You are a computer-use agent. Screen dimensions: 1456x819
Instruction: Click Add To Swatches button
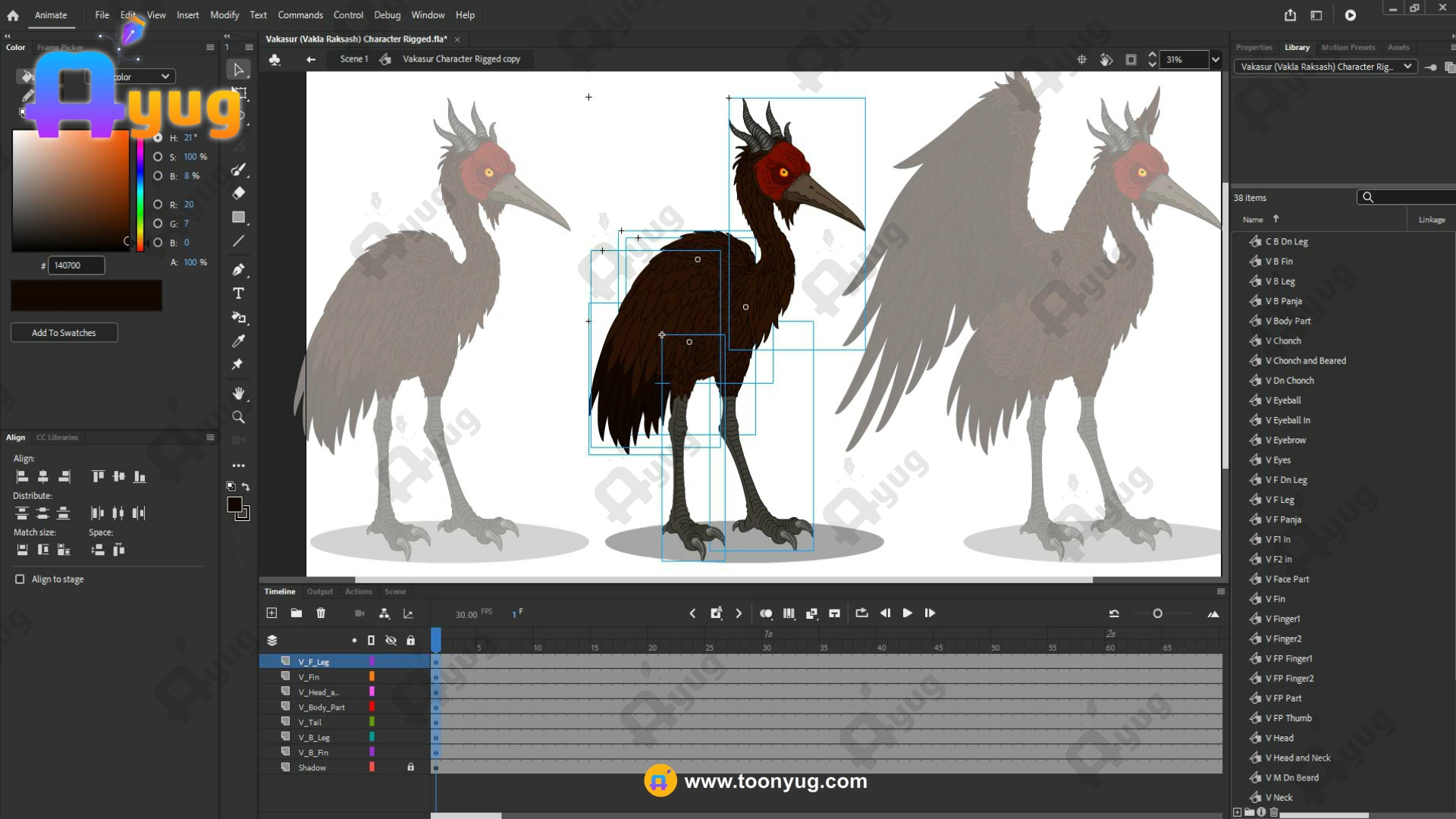pyautogui.click(x=64, y=333)
